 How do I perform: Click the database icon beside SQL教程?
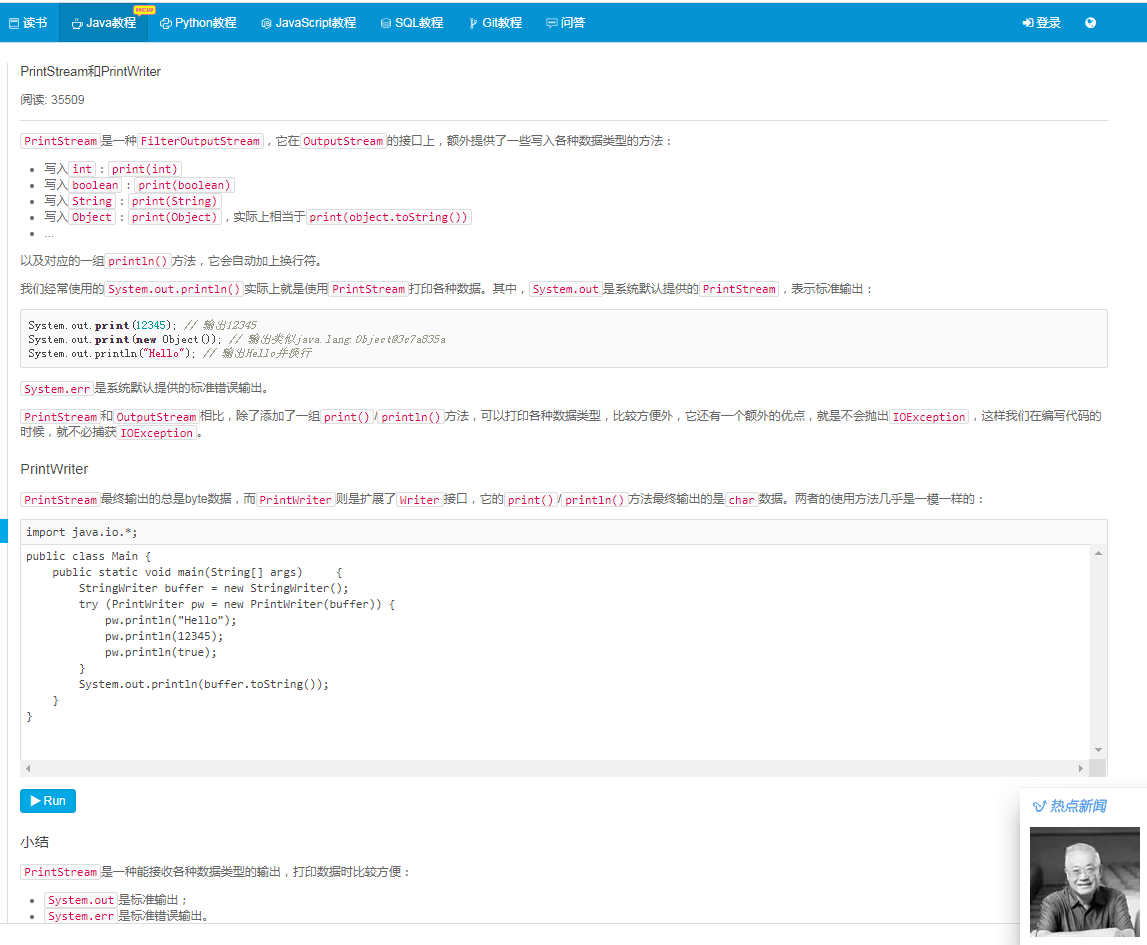(x=386, y=23)
